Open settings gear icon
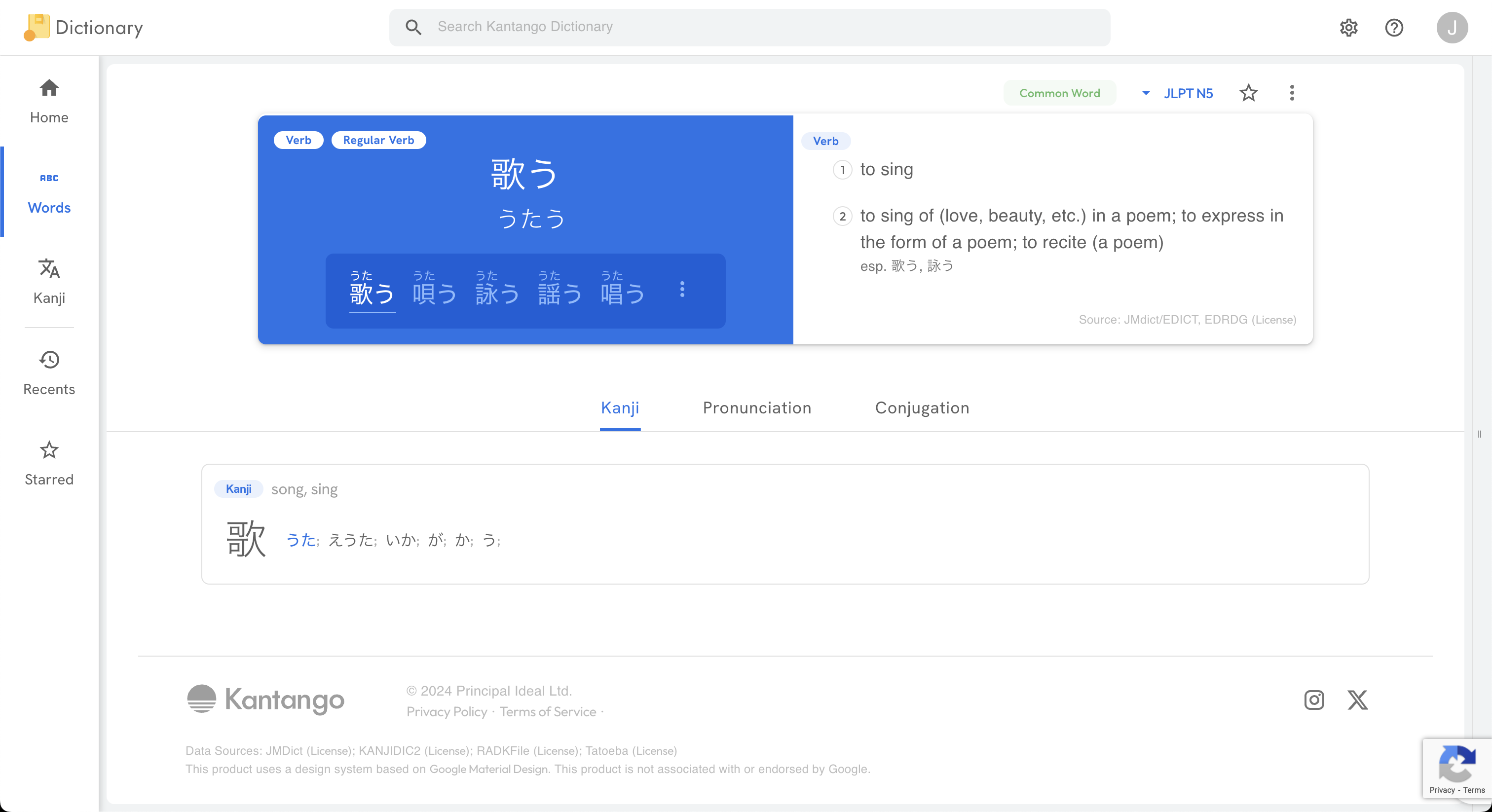 coord(1348,28)
